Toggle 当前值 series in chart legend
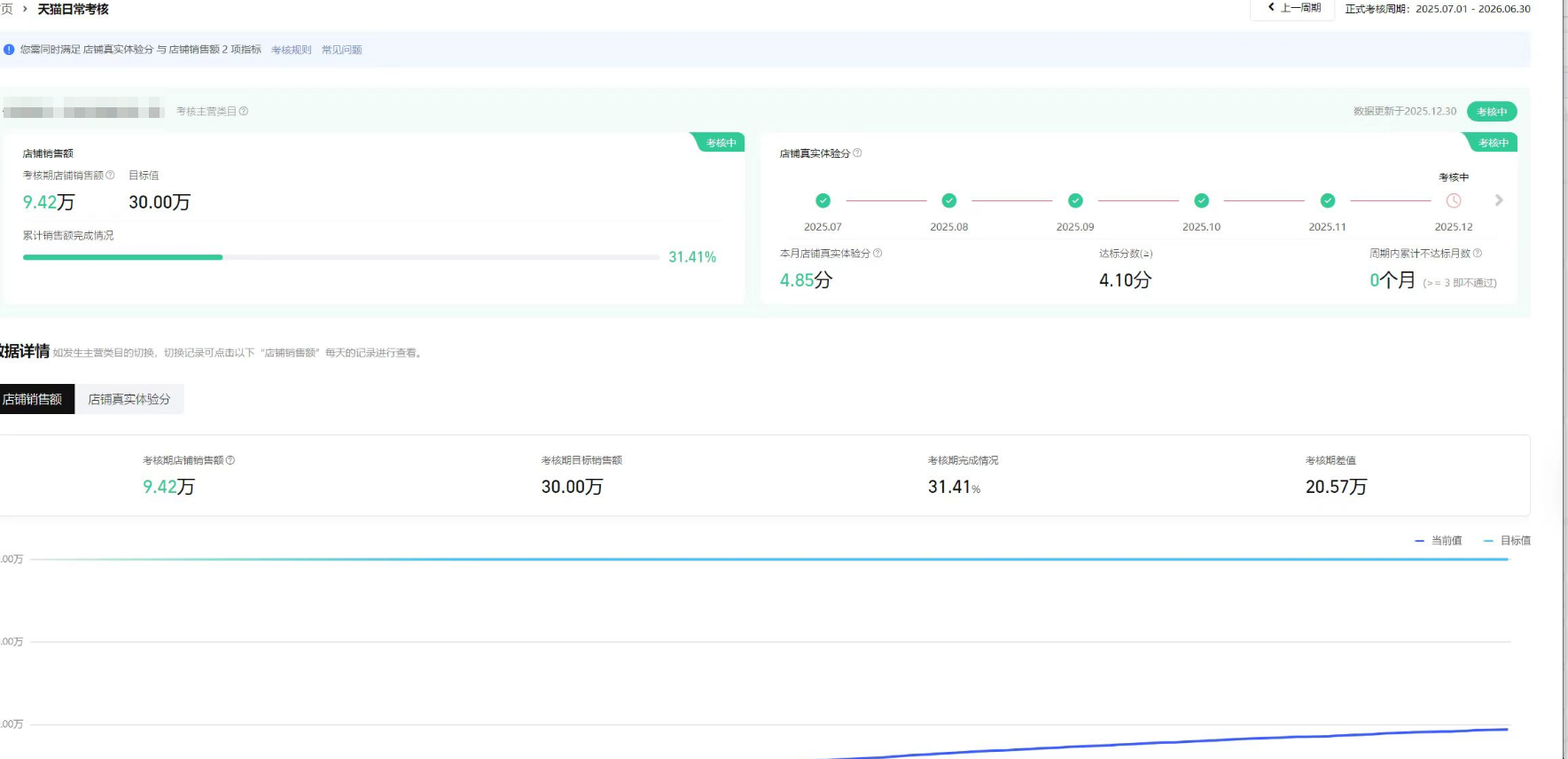Screen dimensions: 1568x759 tap(1439, 541)
